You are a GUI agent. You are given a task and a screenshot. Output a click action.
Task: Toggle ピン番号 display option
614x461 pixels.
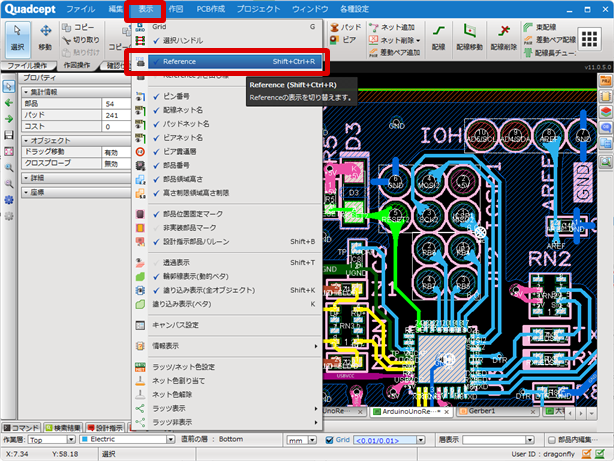point(176,95)
